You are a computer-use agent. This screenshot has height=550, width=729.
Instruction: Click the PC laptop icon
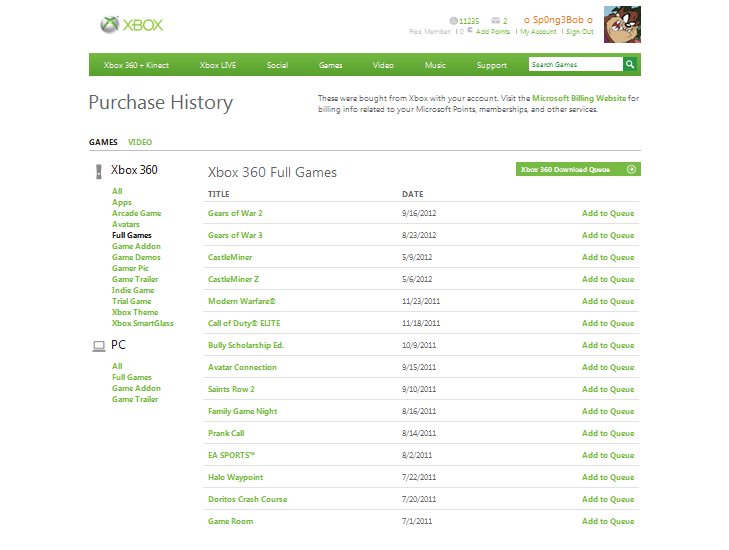coord(98,346)
